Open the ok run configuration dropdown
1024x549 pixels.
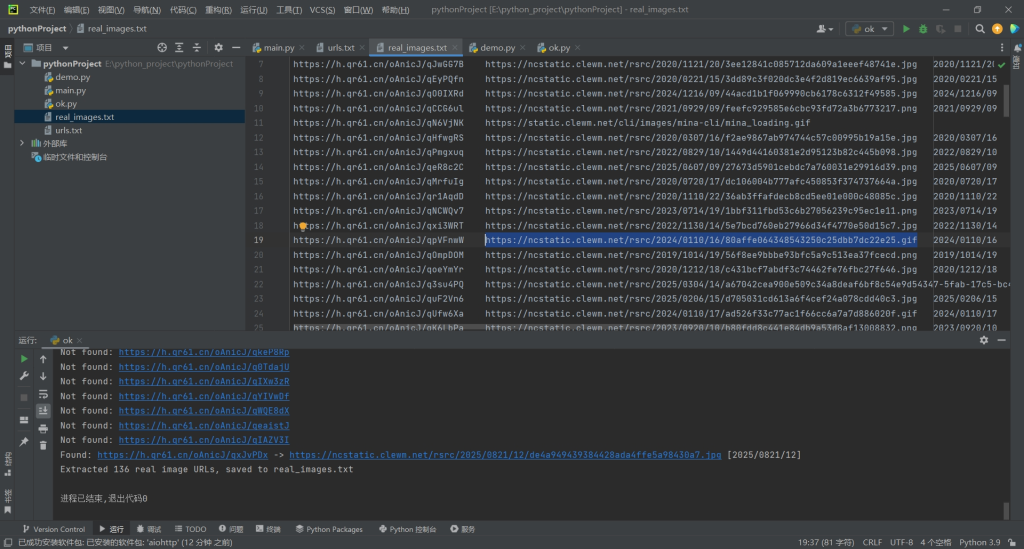click(x=869, y=29)
